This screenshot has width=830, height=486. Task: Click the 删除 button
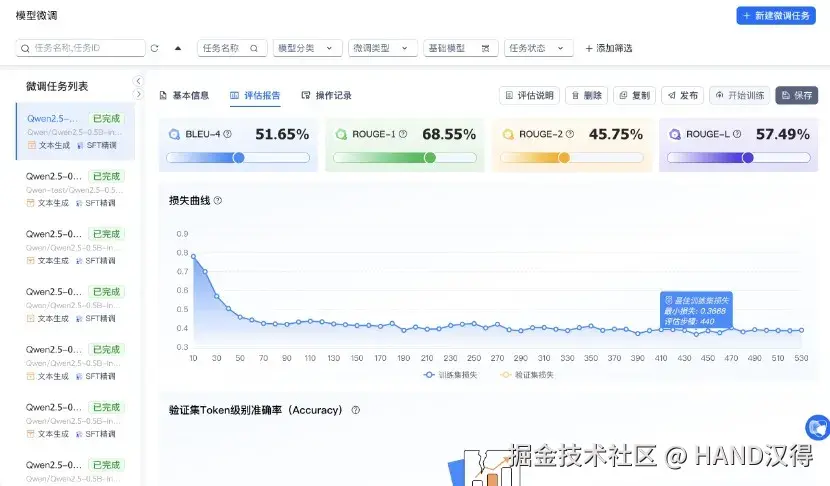click(587, 95)
